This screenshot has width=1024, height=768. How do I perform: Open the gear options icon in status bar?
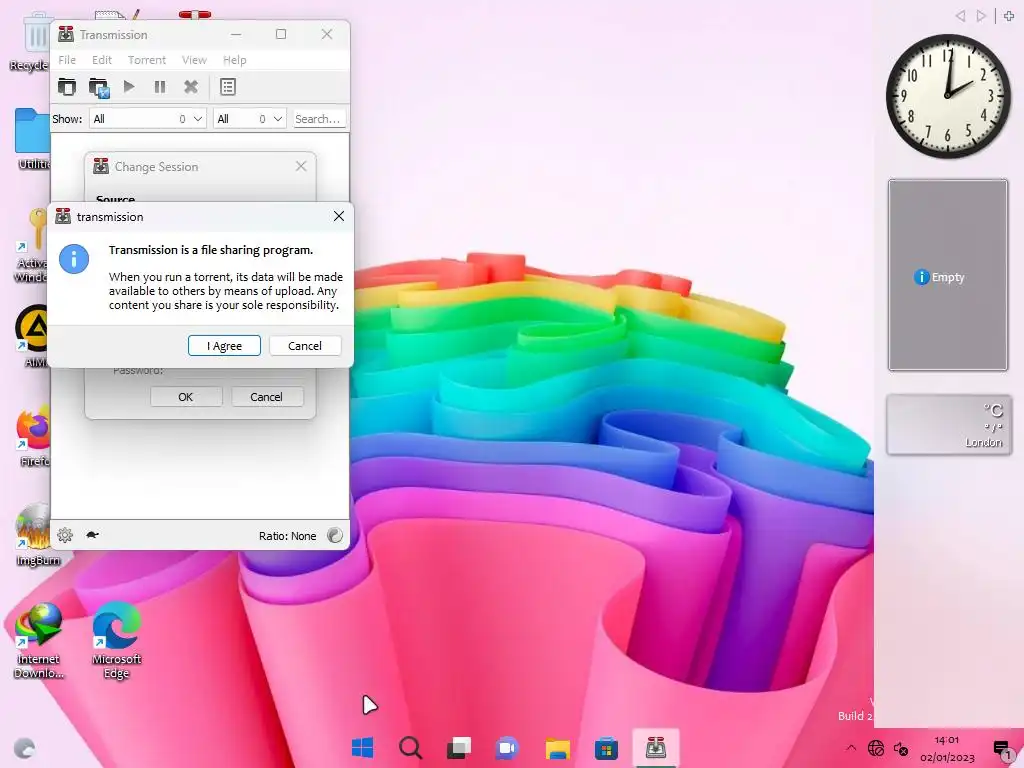[65, 536]
